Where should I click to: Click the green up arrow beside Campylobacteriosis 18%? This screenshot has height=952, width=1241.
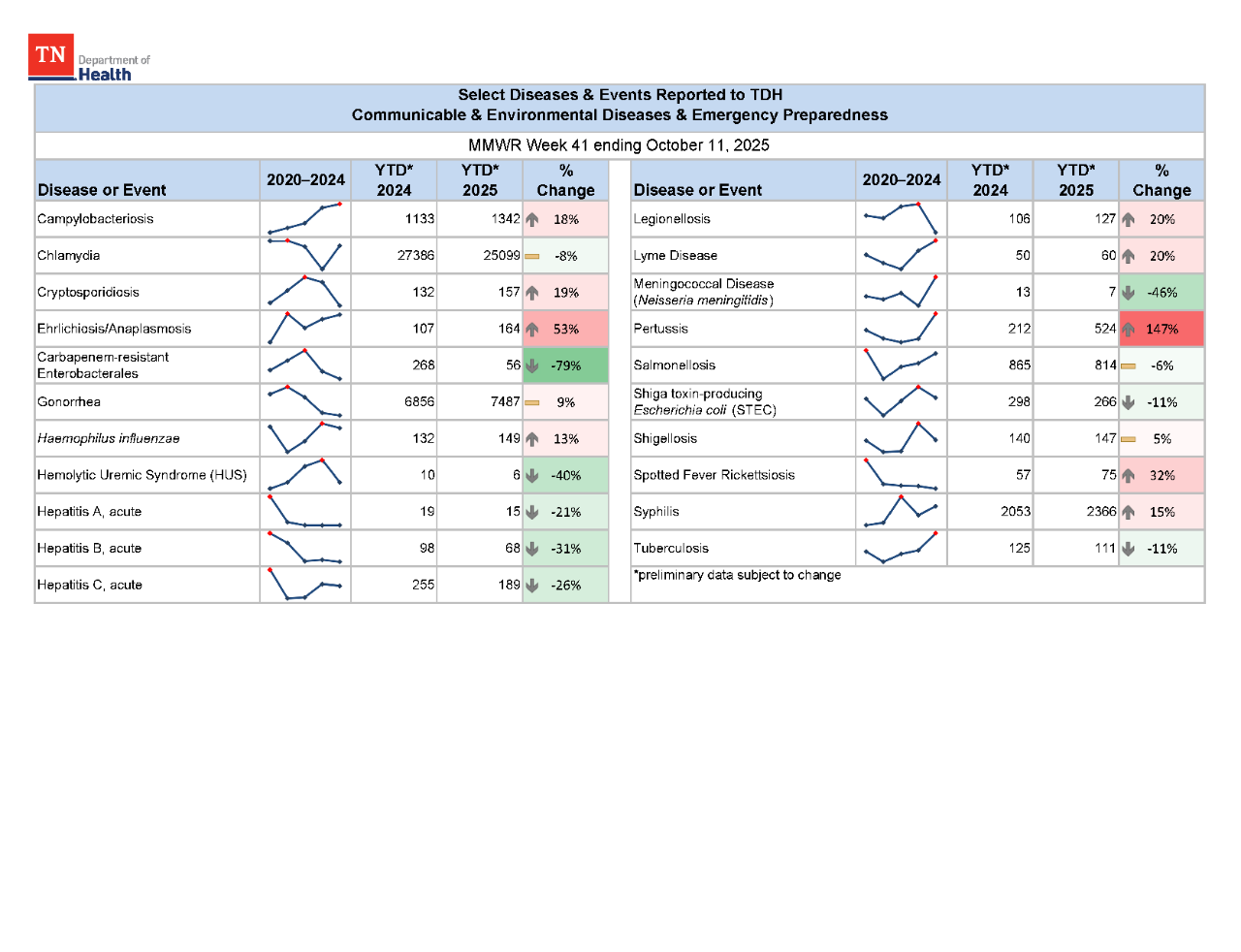point(532,219)
